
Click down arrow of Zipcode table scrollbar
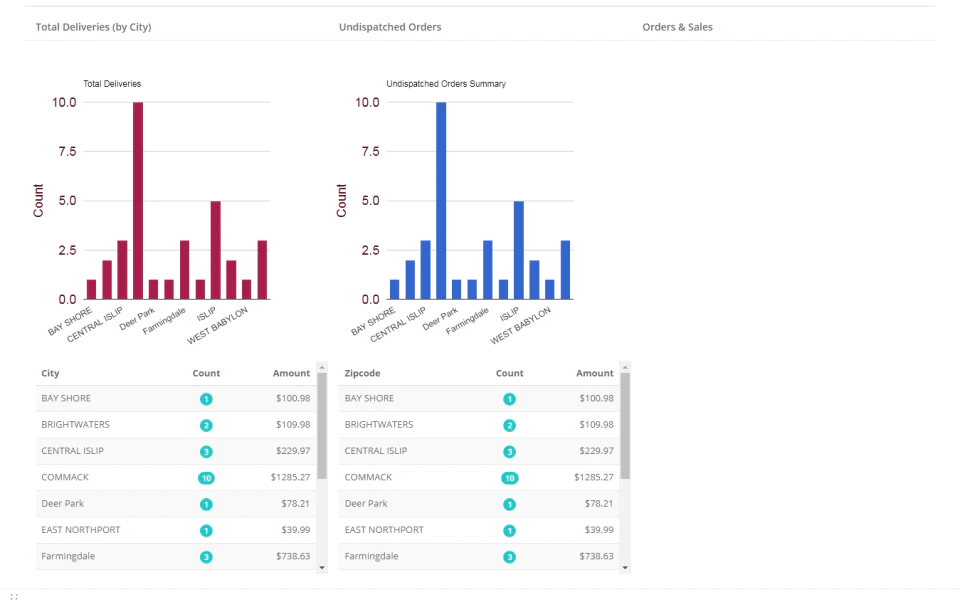pos(625,568)
